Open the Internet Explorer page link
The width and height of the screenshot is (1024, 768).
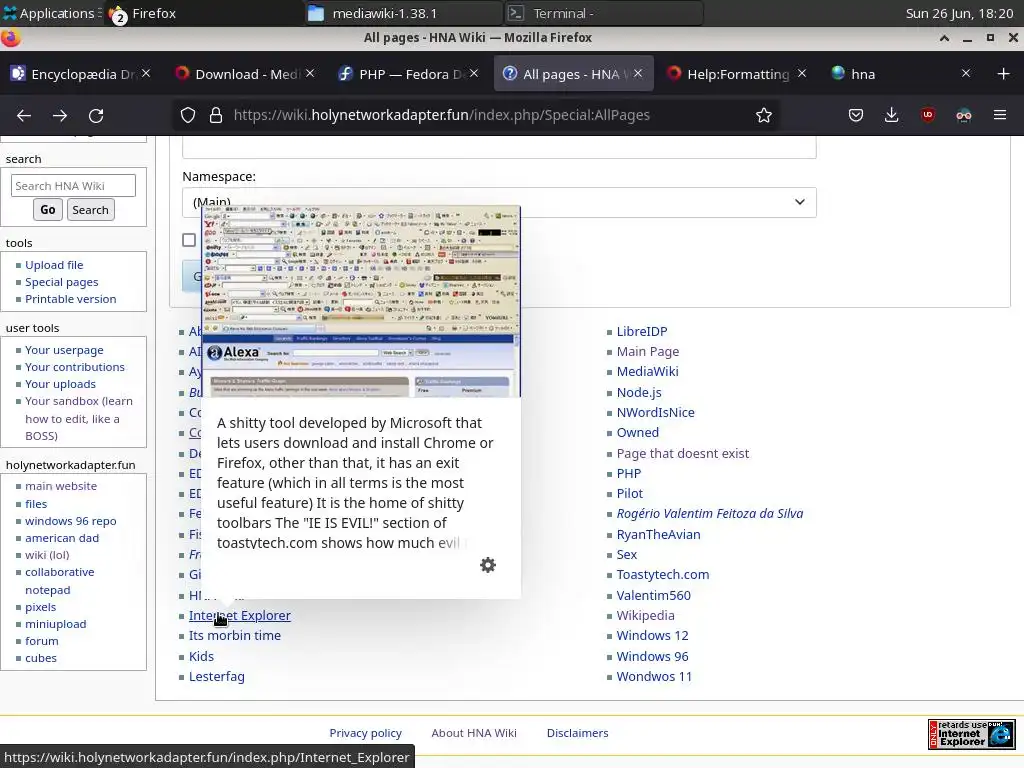240,615
